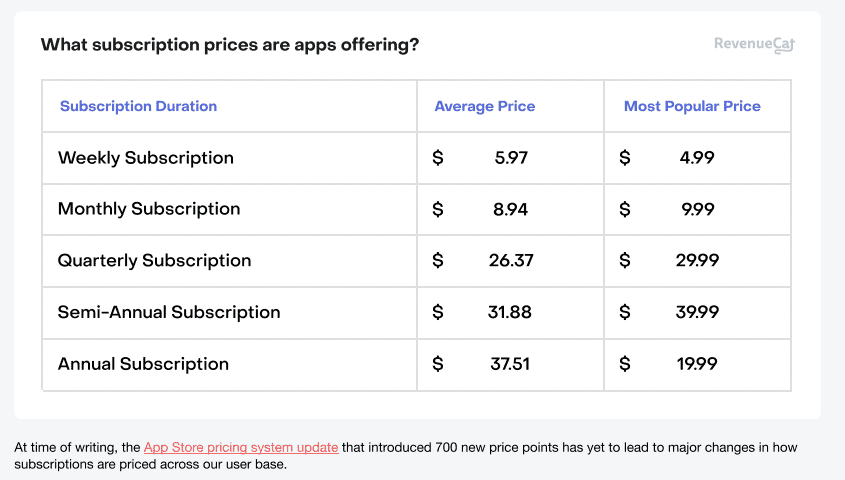This screenshot has height=480, width=845.
Task: Select the Quarterly Subscription row label
Action: pyautogui.click(x=154, y=261)
